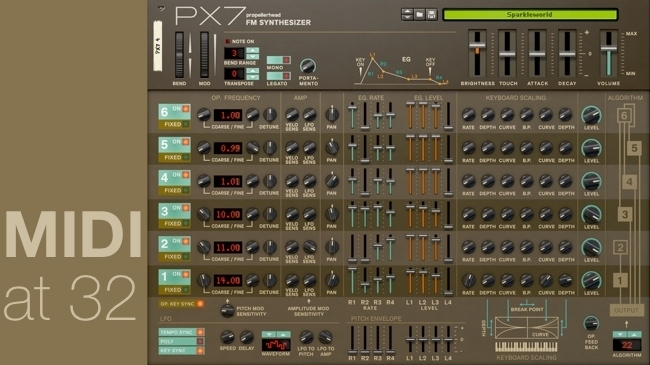The image size is (650, 365).
Task: Select operator 3 box in the algorithm diagram
Action: pos(625,214)
